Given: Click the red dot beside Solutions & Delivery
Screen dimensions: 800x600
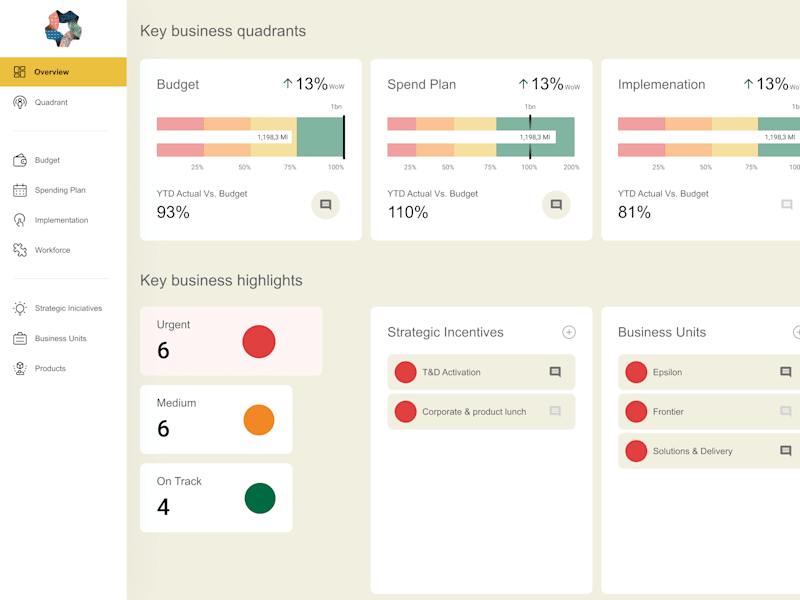Looking at the screenshot, I should coord(636,451).
